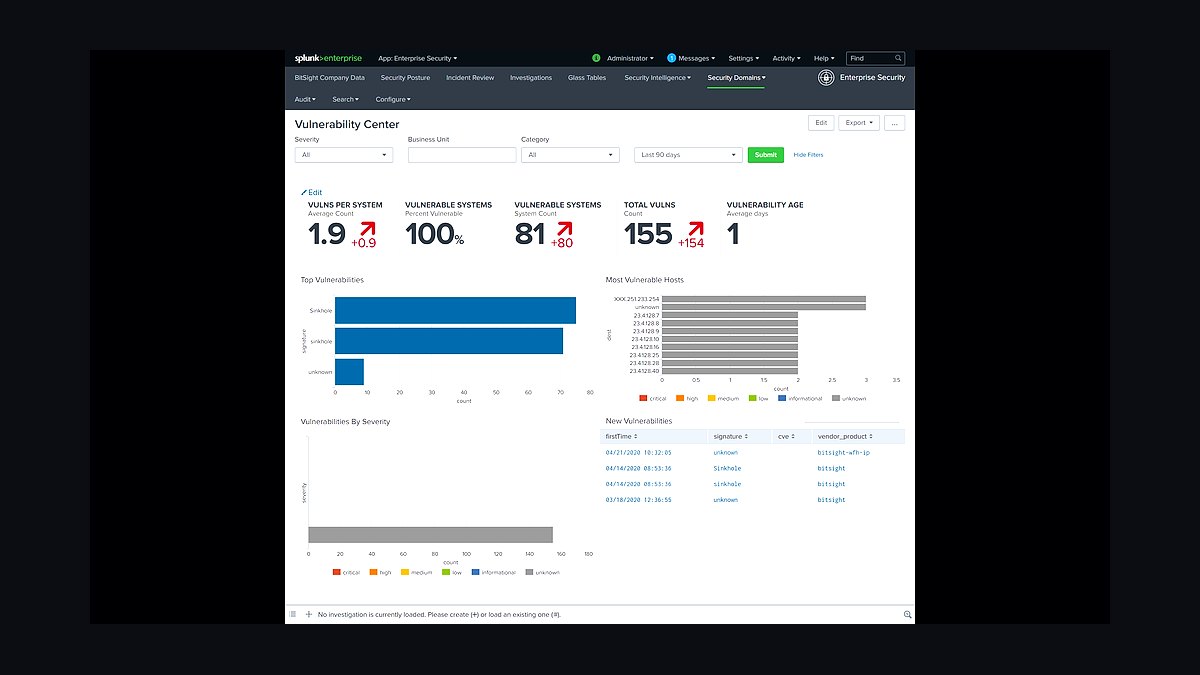Click the gray bar in Vulnerabilities By Severity
This screenshot has width=1200, height=675.
(x=430, y=534)
